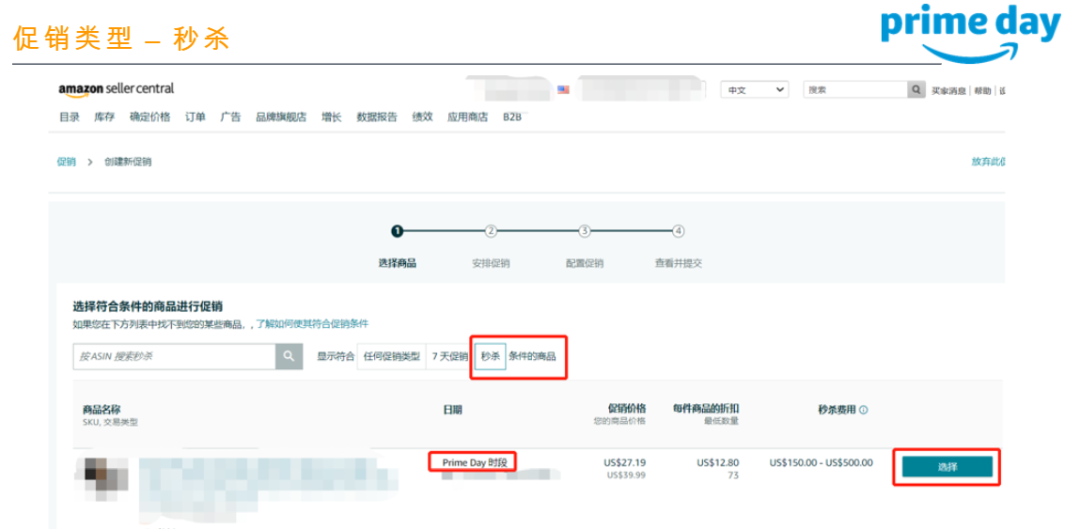Click the 选择符合条件的商品进行促销 heading

[148, 307]
